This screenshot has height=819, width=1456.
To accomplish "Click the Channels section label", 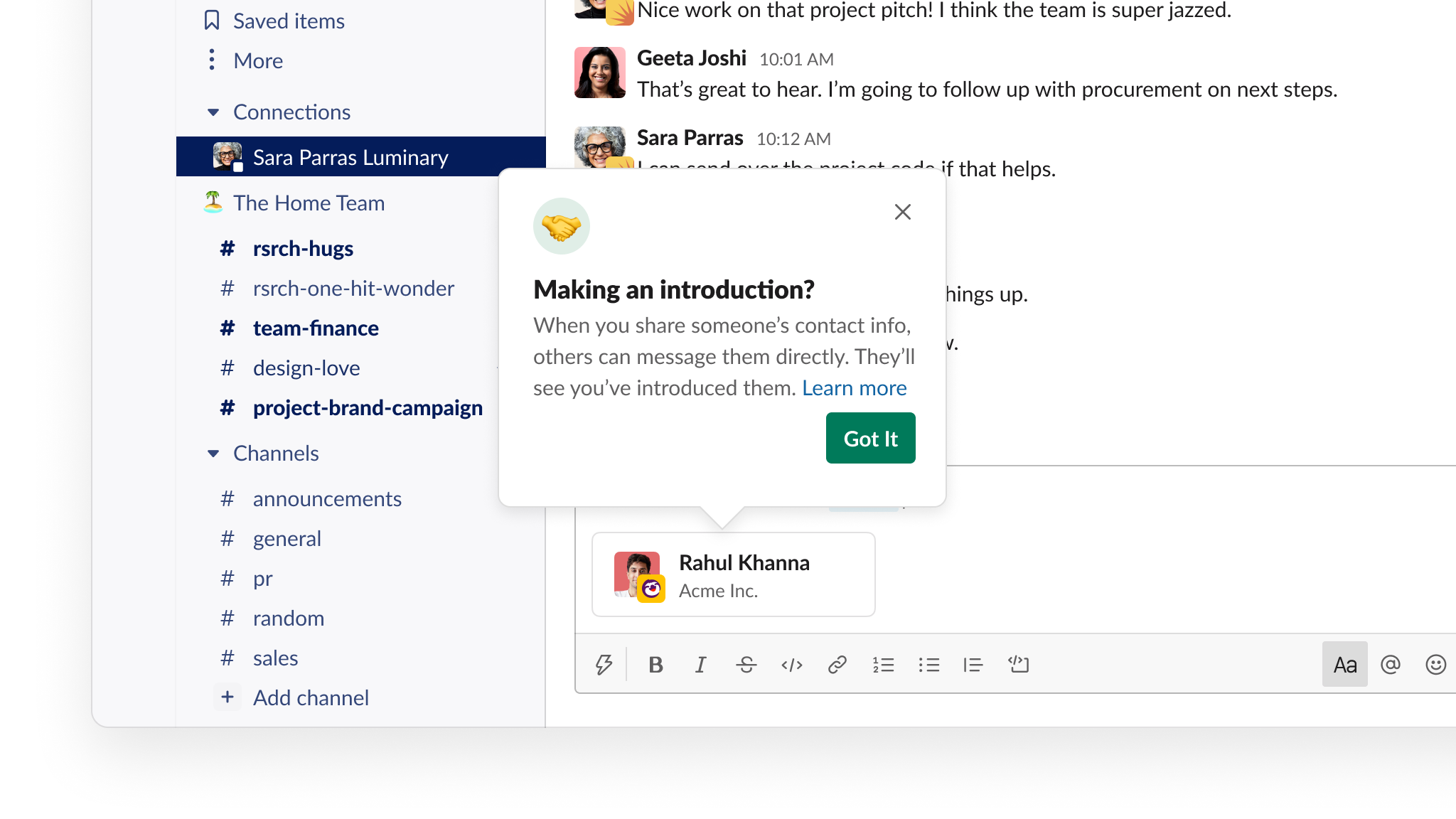I will (x=276, y=453).
